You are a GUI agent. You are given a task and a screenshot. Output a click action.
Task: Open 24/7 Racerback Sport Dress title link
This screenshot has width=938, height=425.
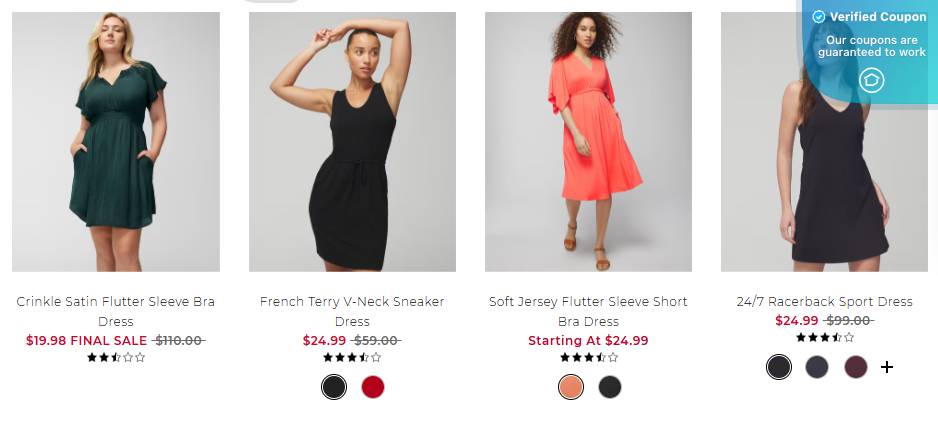[x=825, y=301]
